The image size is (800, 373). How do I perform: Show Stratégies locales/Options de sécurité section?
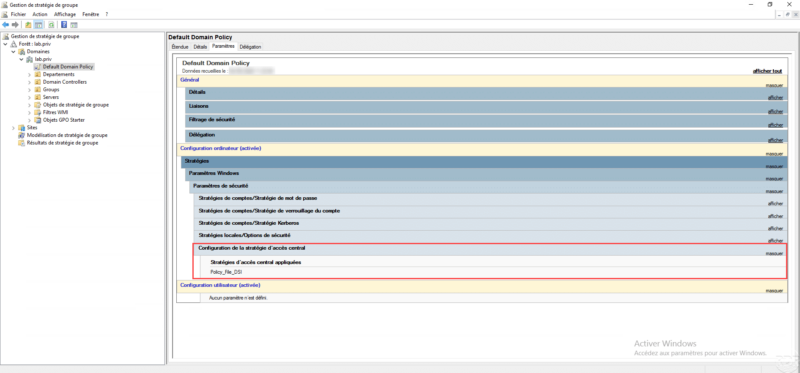[776, 241]
